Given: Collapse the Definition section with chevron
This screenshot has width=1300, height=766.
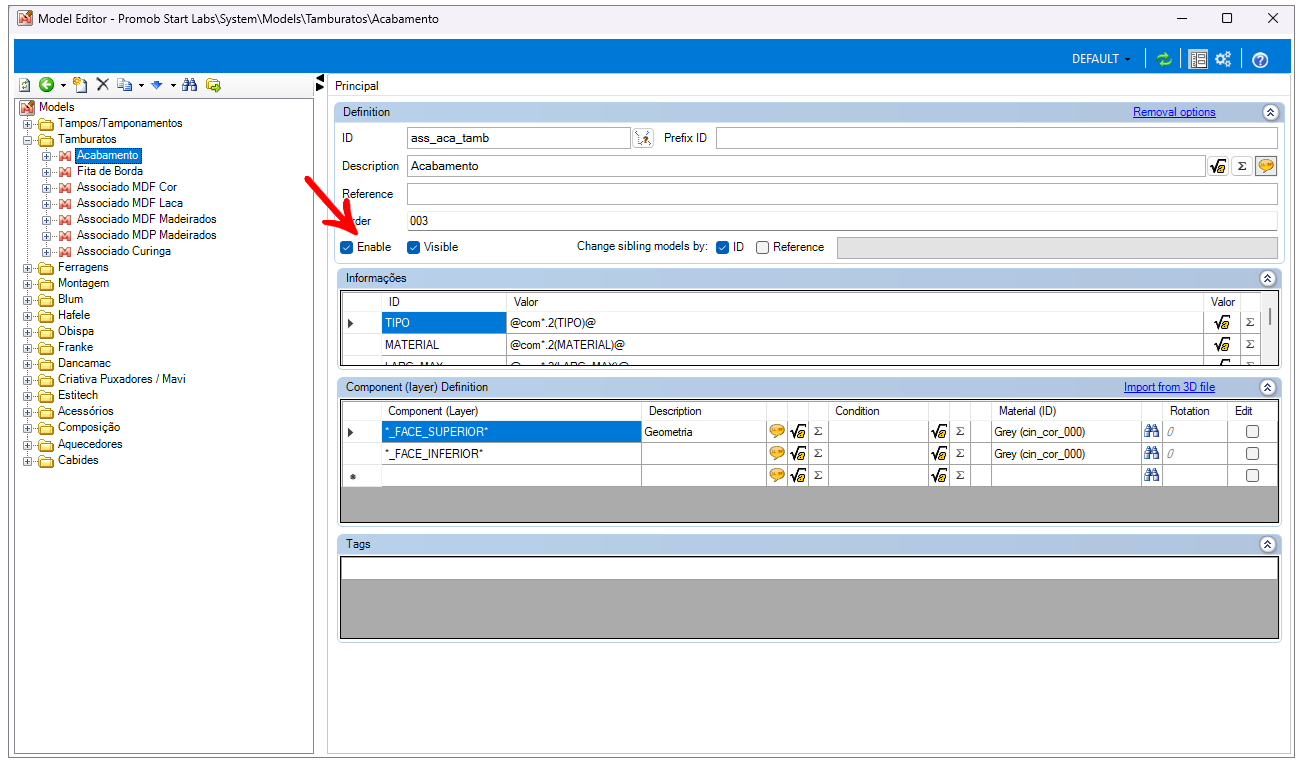Looking at the screenshot, I should pyautogui.click(x=1270, y=112).
